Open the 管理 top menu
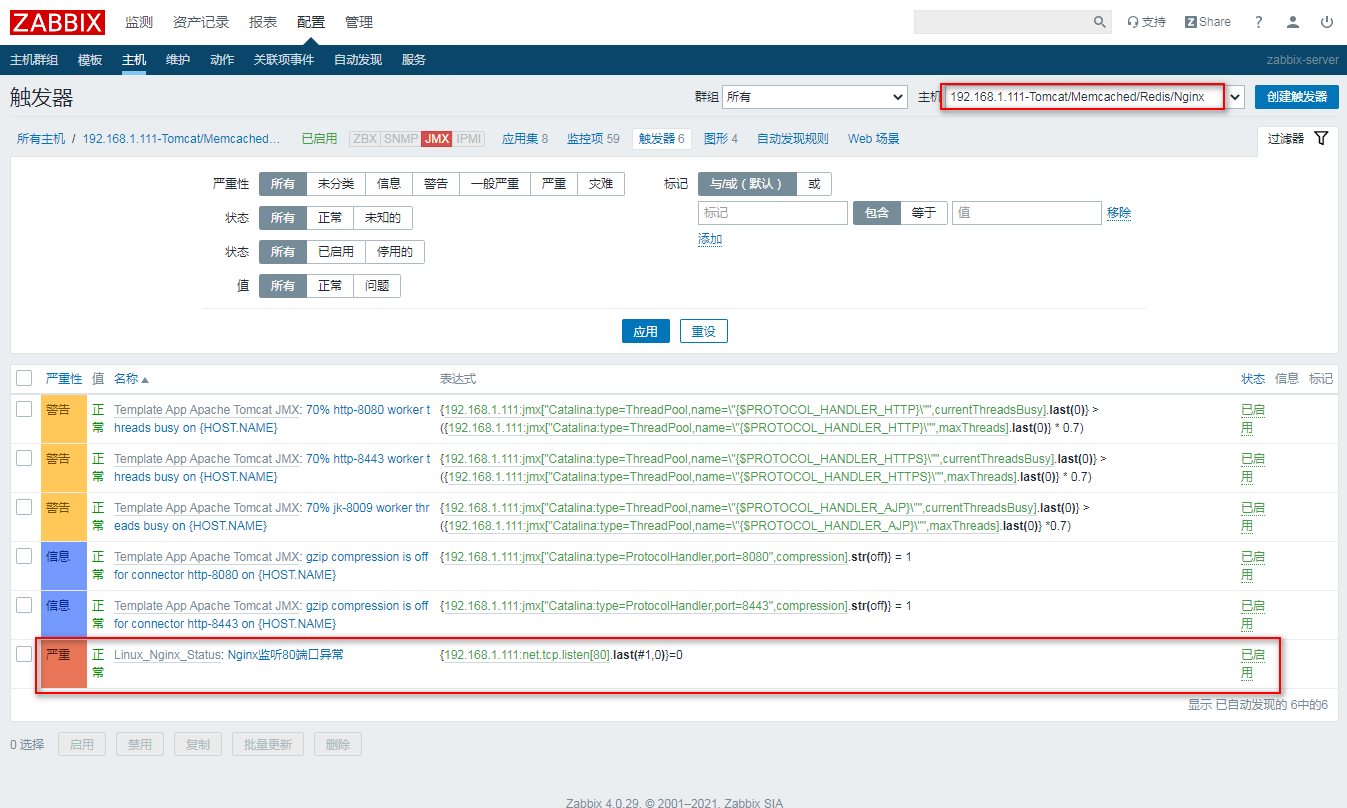Screen dimensions: 1347x808 pyautogui.click(x=359, y=22)
